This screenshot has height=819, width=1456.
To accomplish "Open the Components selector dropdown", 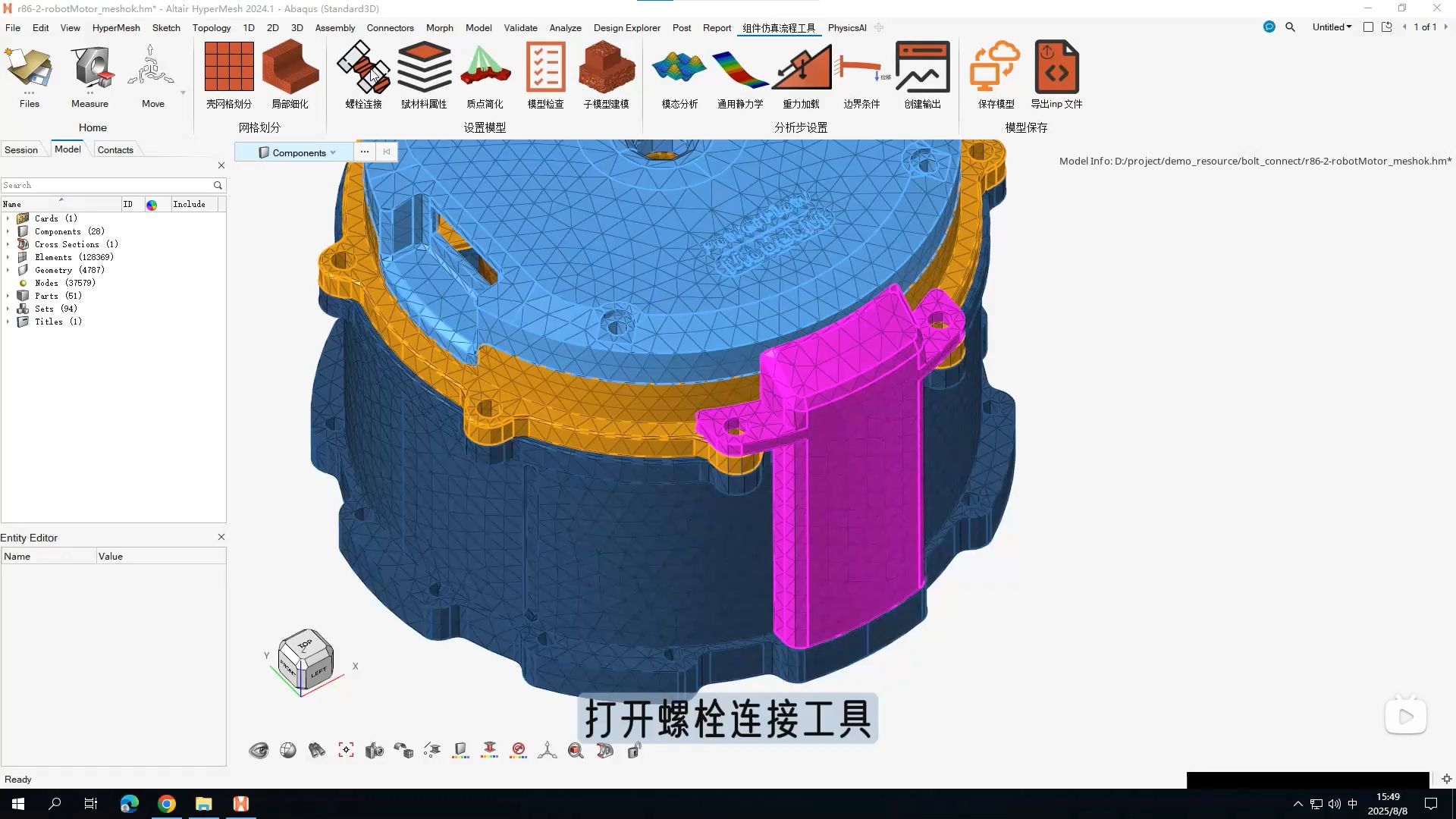I will click(297, 152).
